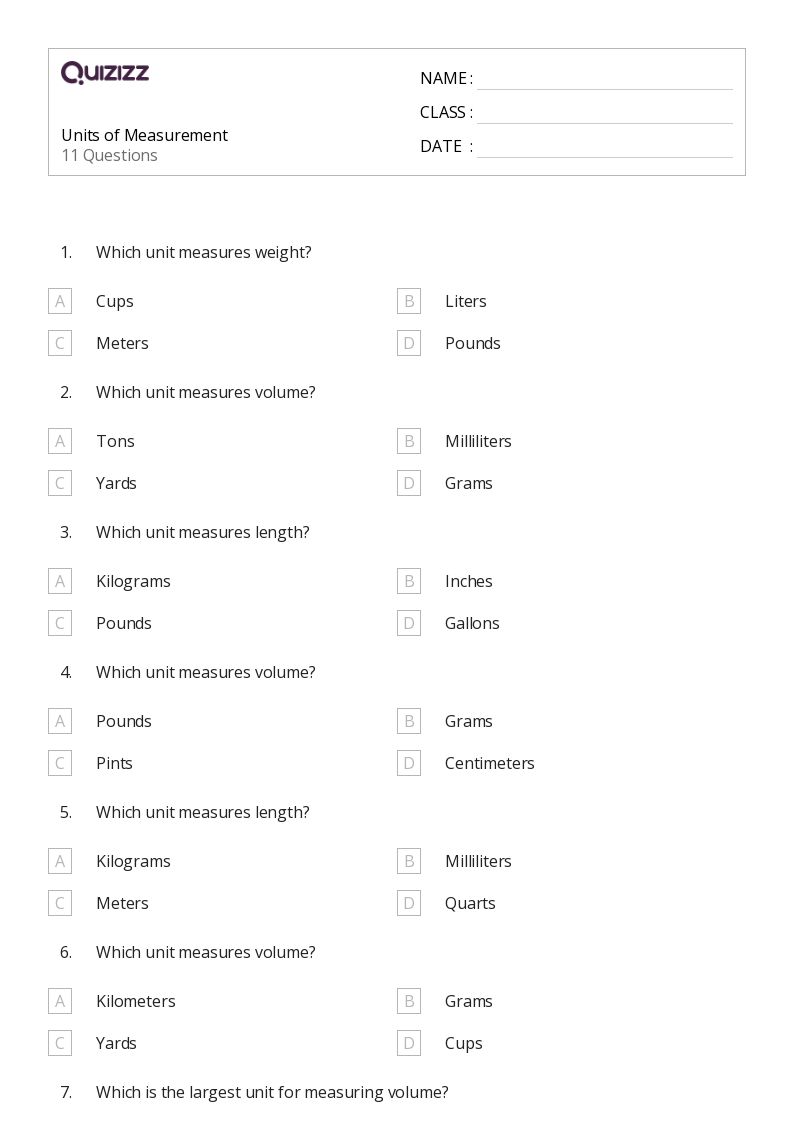794x1123 pixels.
Task: Check box C for Pints in question 4
Action: 60,763
